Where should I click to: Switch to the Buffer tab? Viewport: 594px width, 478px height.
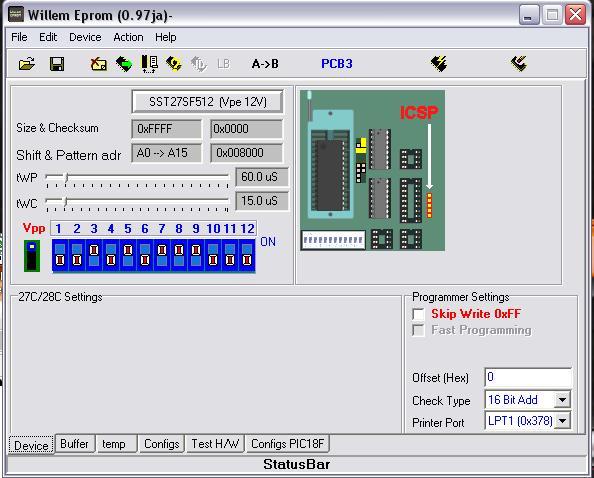[74, 444]
